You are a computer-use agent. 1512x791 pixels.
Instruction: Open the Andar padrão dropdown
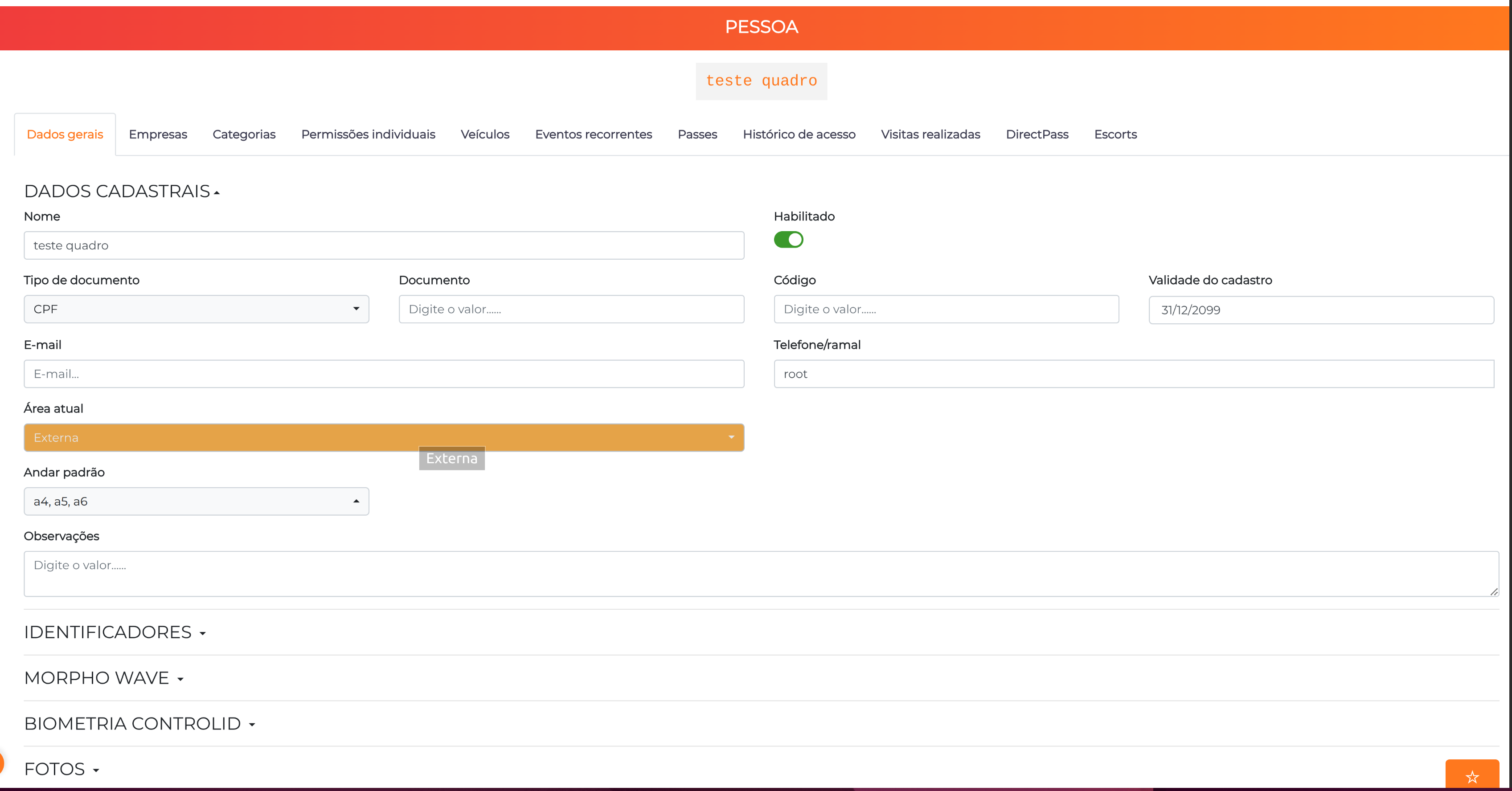point(196,502)
